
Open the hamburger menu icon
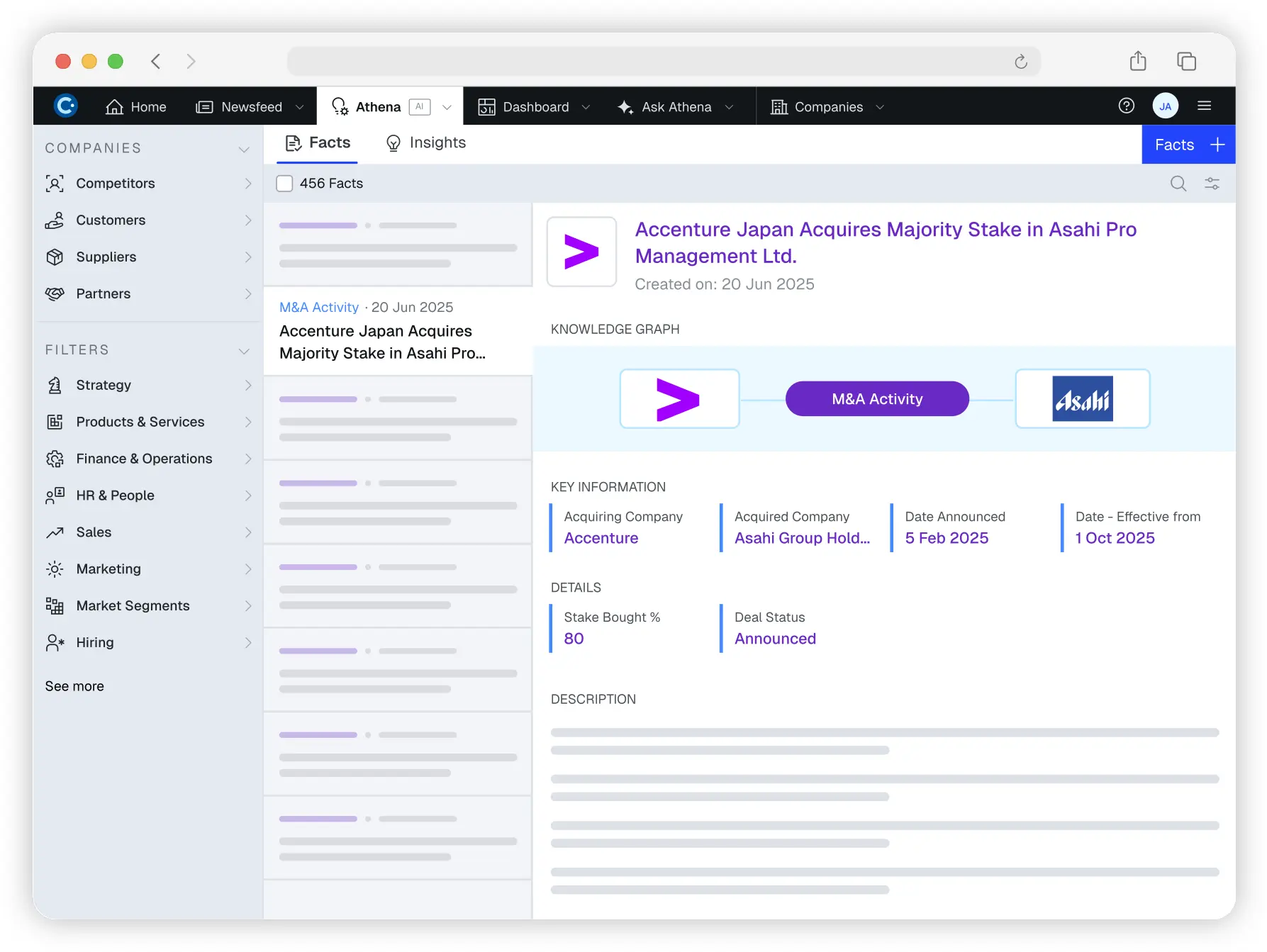[1204, 106]
